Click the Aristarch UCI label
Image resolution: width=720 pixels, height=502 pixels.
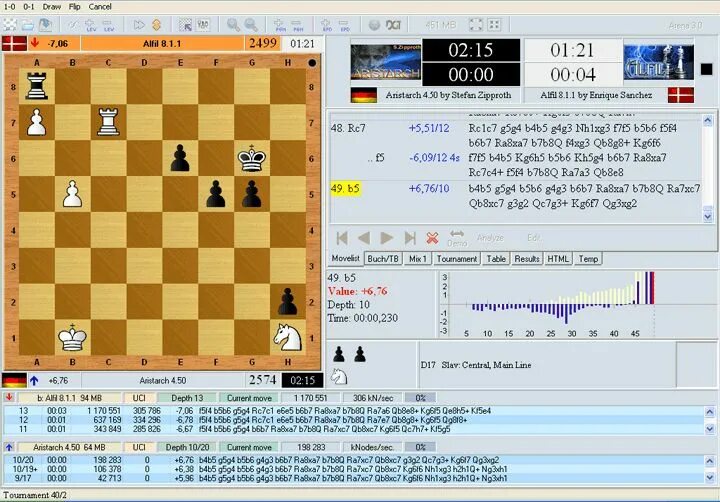point(139,447)
